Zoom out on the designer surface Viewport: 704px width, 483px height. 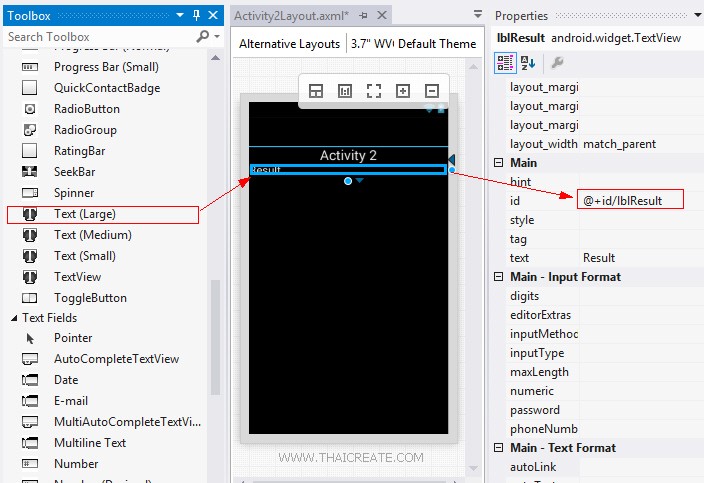432,91
